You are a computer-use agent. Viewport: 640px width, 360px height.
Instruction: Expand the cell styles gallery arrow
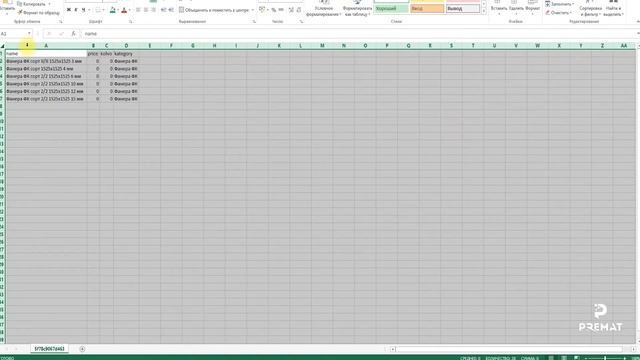484,11
